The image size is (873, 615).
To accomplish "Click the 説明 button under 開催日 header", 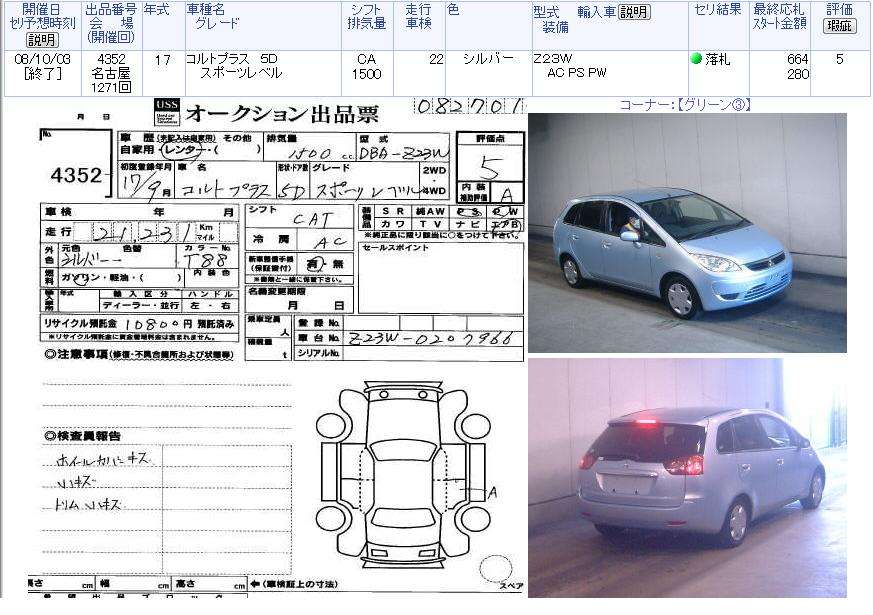I will tap(41, 40).
